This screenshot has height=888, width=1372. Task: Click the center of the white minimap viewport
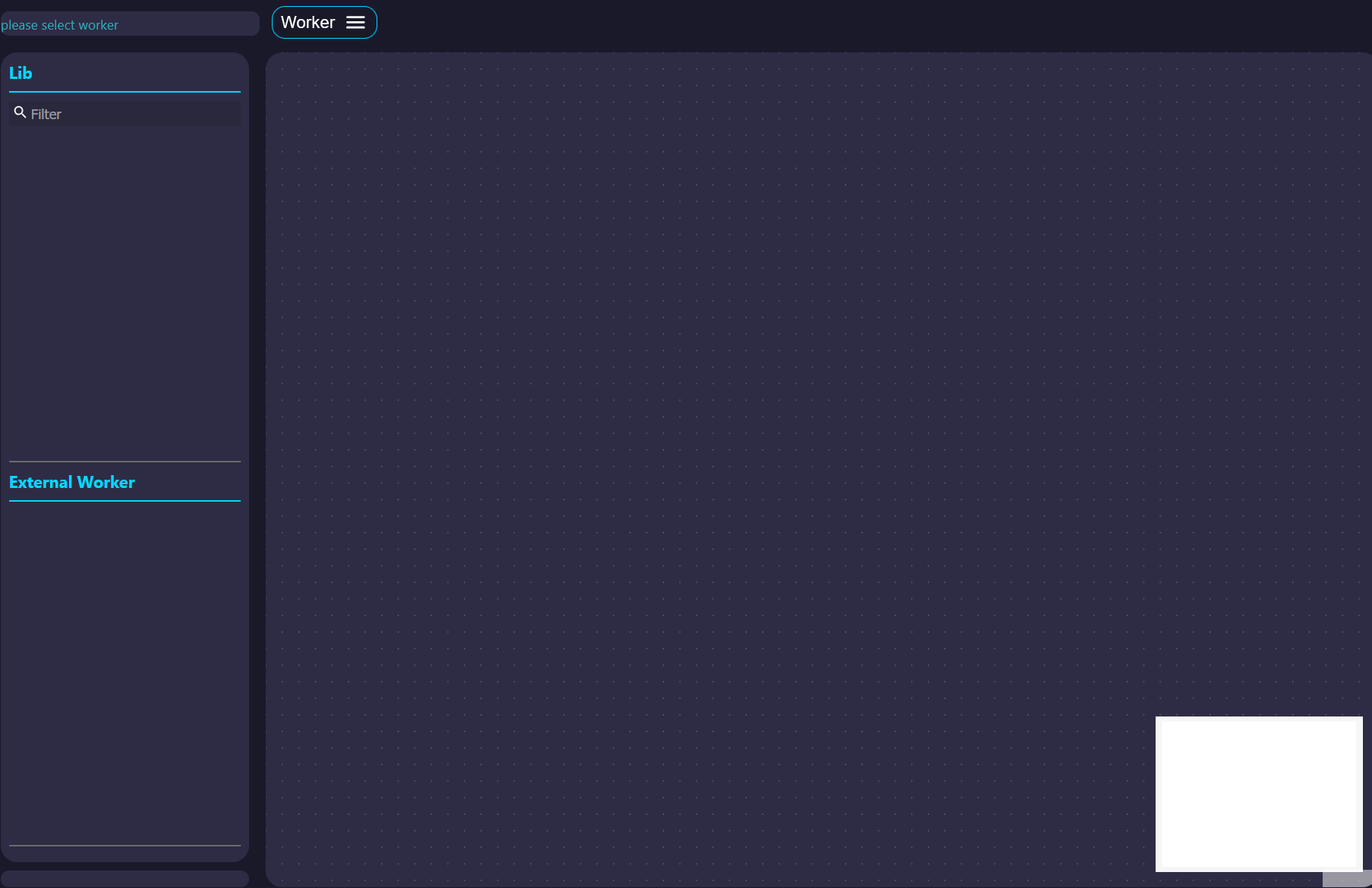(1259, 793)
